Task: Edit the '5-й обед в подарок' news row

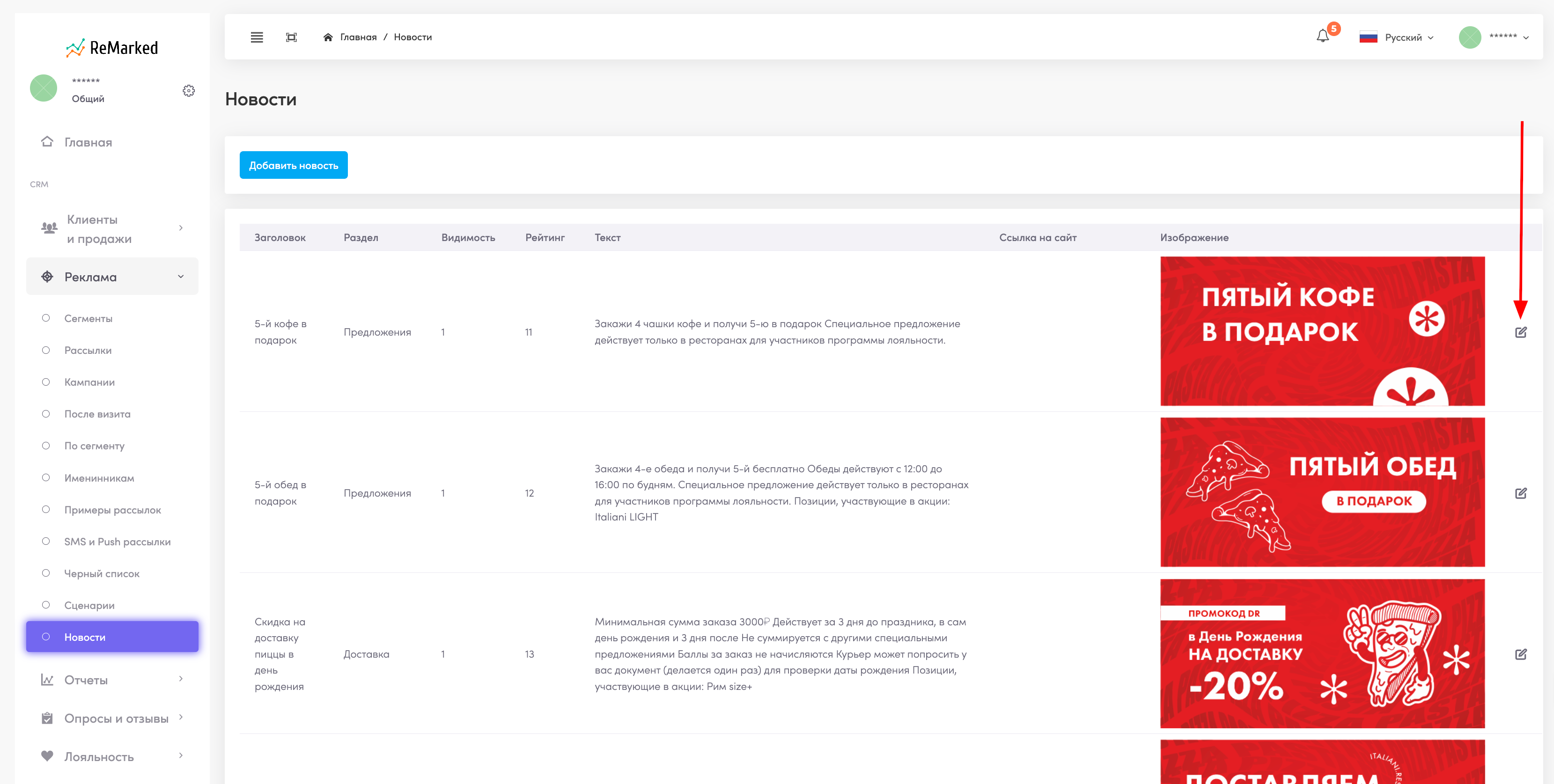Action: [x=1521, y=493]
